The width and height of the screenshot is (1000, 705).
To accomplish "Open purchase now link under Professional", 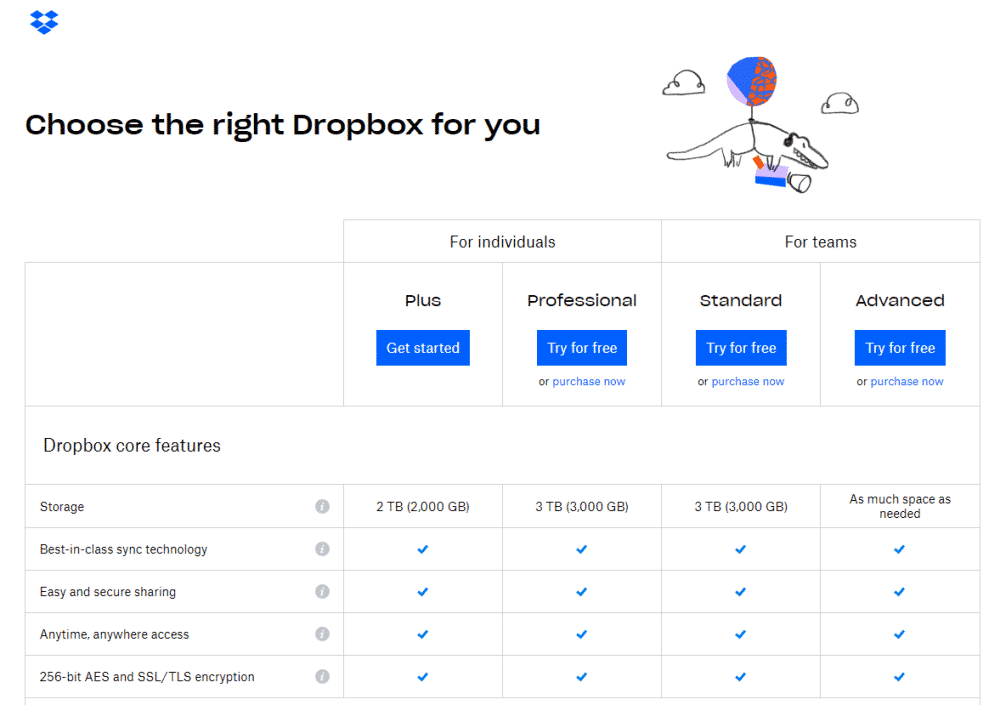I will point(589,382).
